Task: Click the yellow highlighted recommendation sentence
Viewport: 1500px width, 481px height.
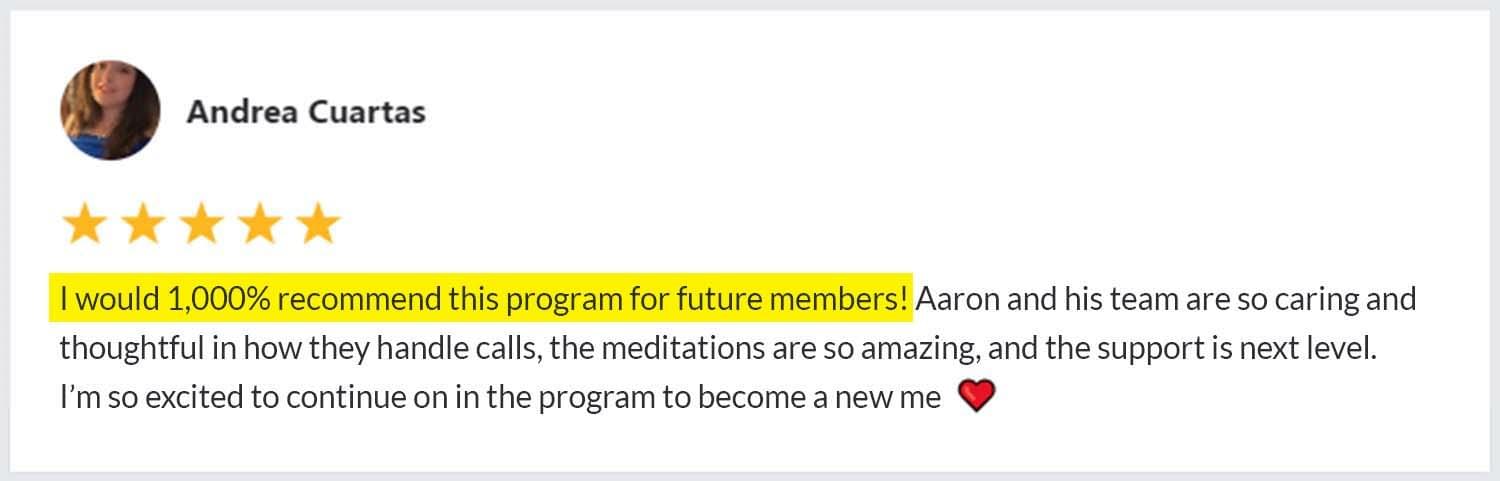Action: coord(480,299)
